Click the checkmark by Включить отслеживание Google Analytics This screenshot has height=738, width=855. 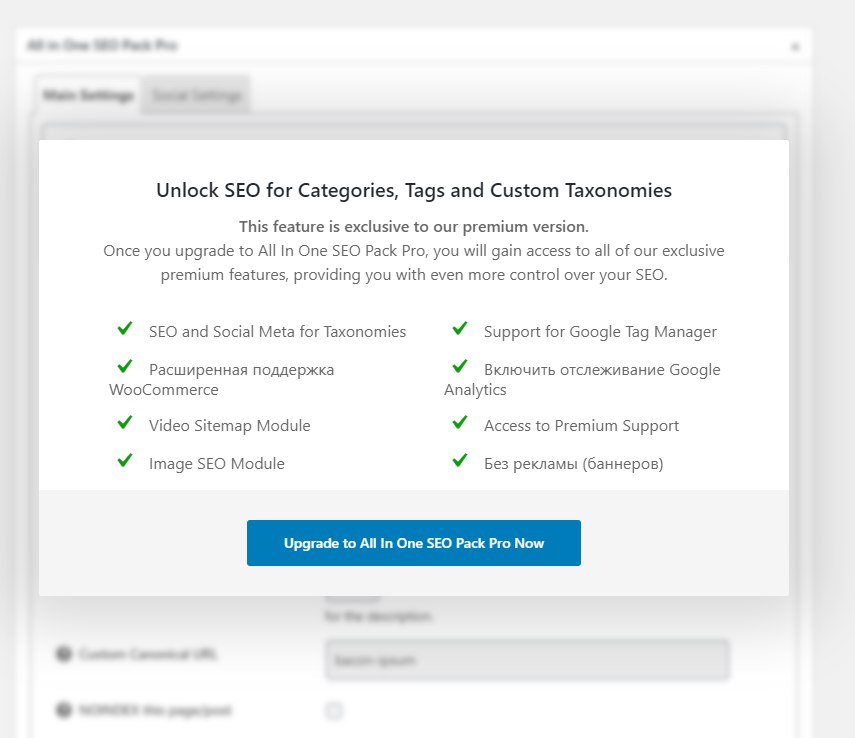click(x=460, y=366)
